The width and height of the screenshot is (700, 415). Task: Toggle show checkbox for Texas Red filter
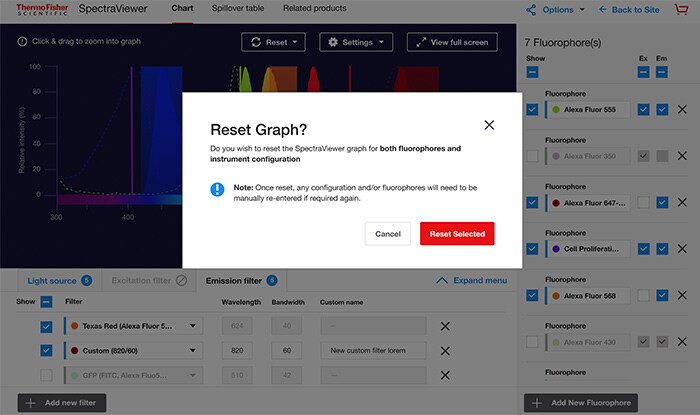[x=46, y=326]
